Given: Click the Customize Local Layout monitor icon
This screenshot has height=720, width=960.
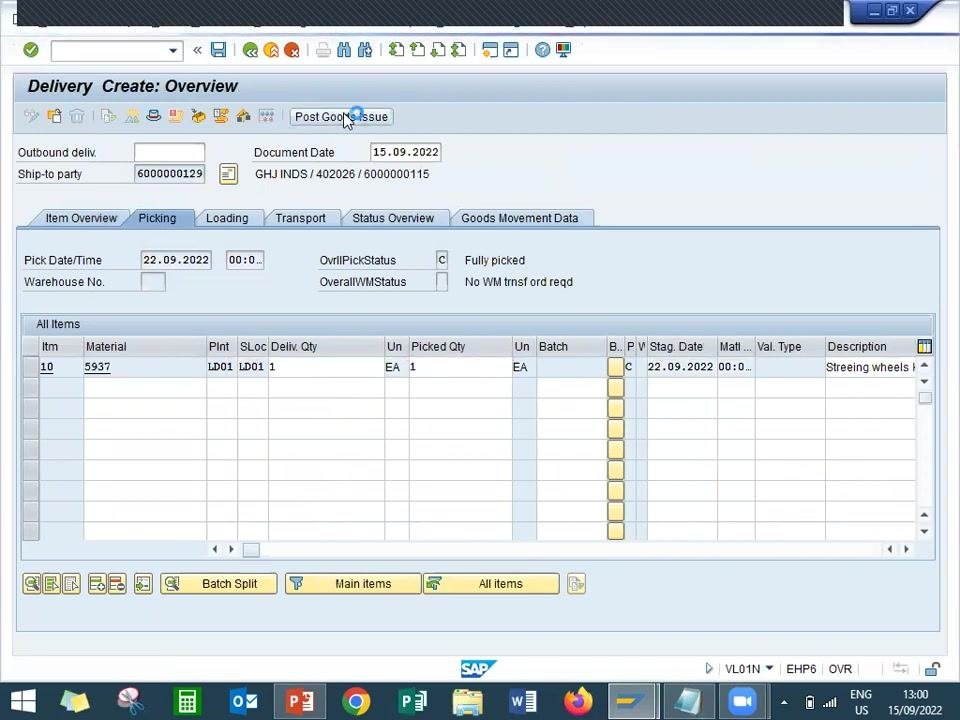Looking at the screenshot, I should 563,50.
